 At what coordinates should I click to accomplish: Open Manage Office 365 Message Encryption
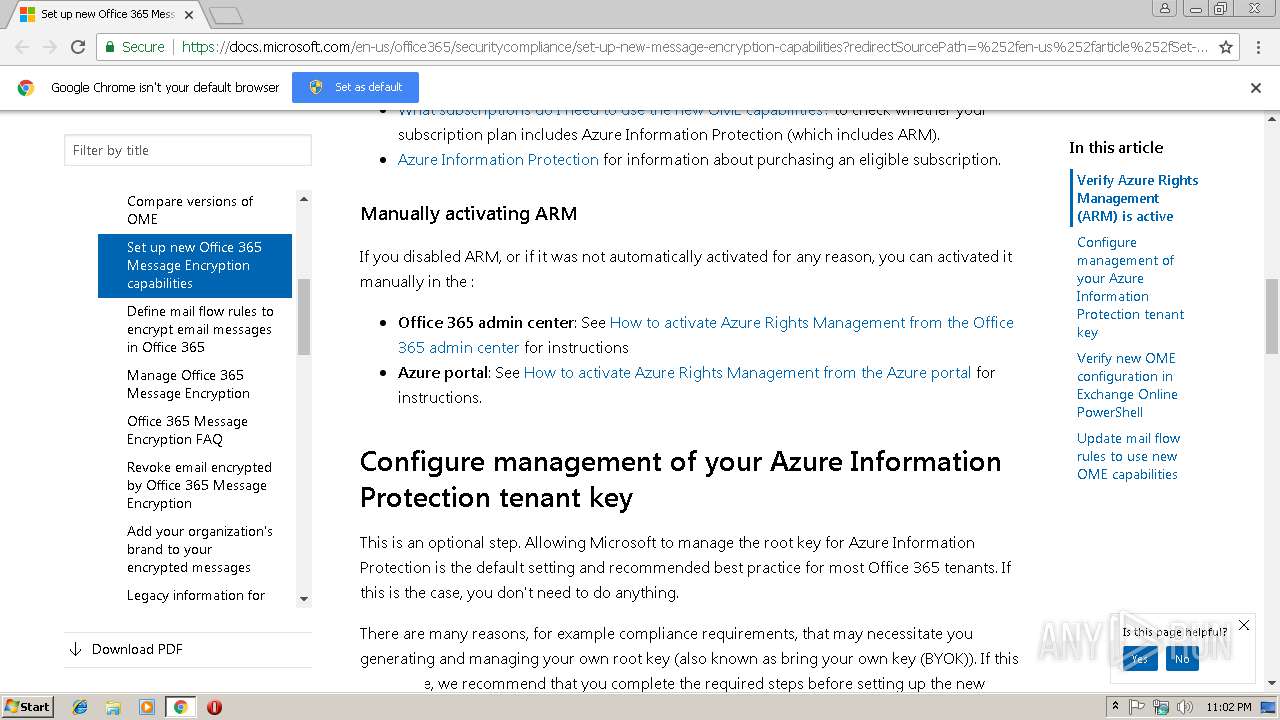tap(188, 384)
